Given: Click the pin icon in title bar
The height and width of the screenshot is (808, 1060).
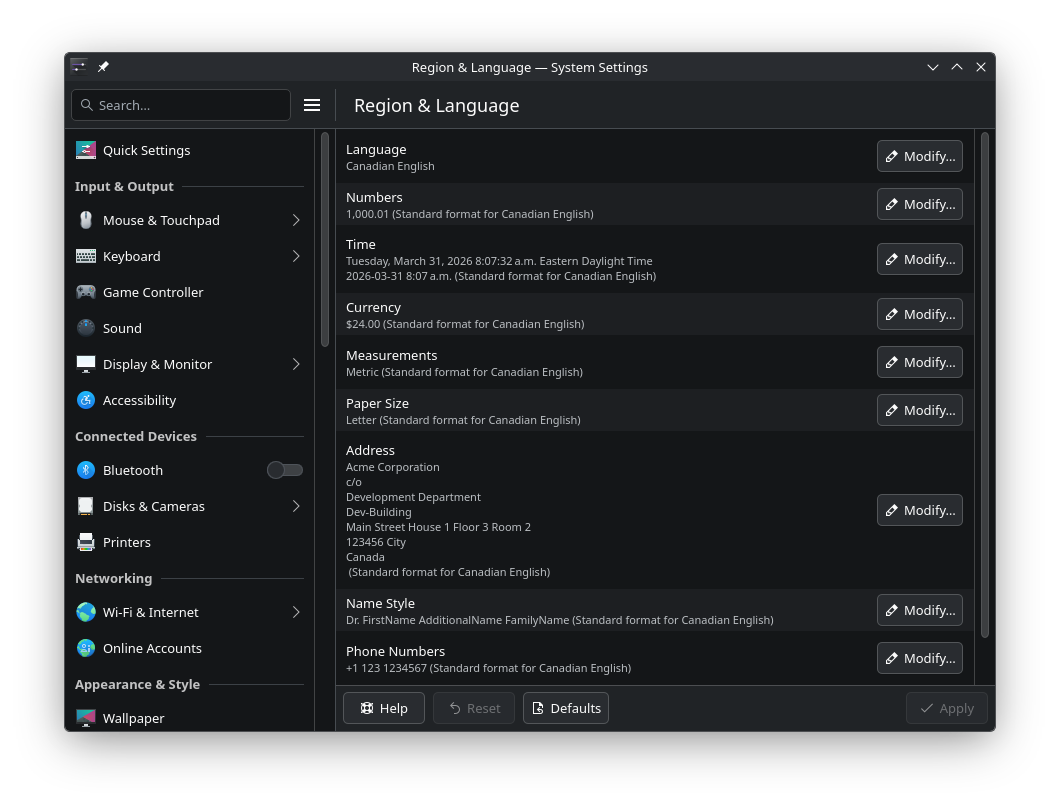Looking at the screenshot, I should (x=103, y=67).
